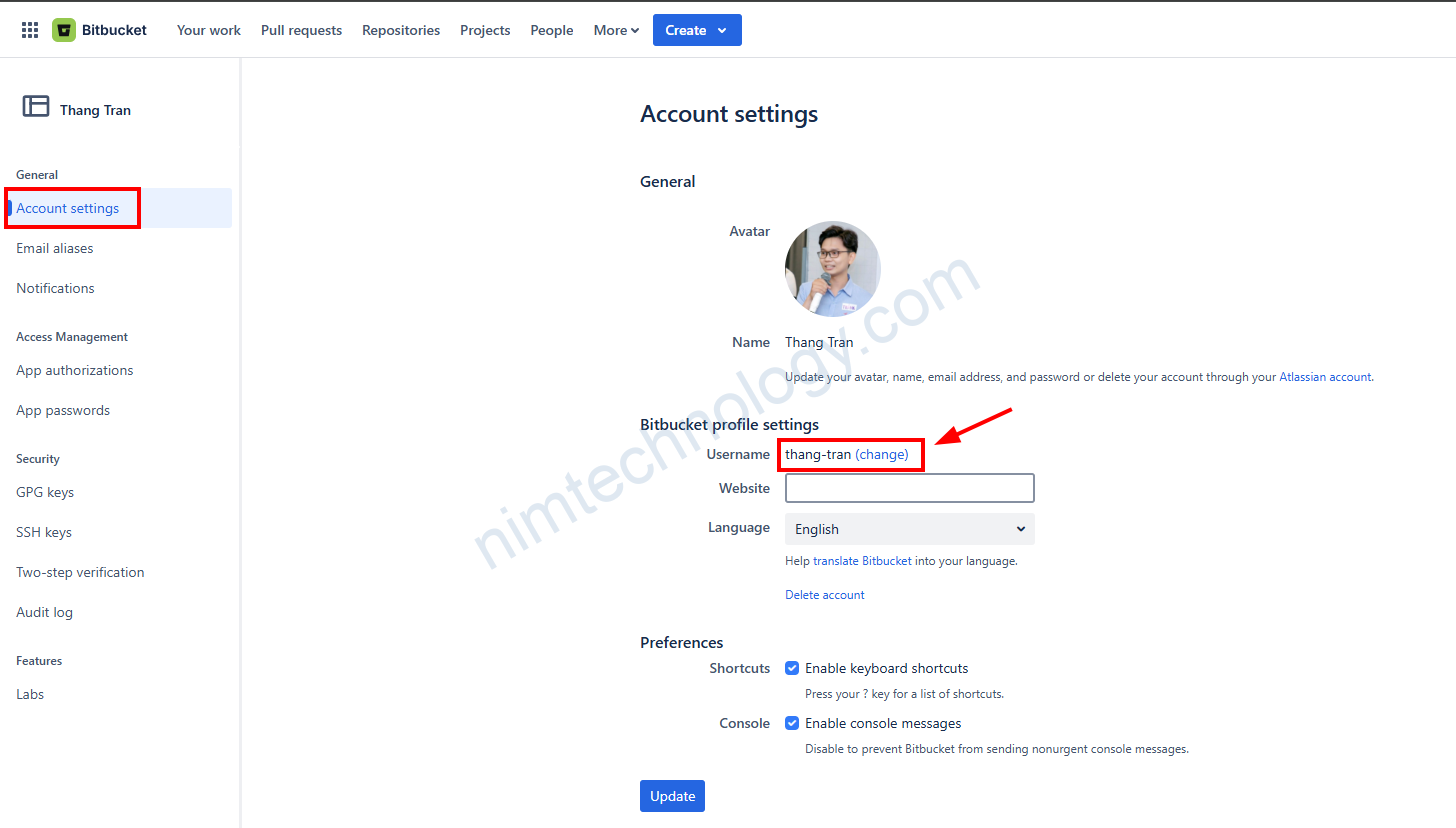Open Two-step verification settings
This screenshot has height=828, width=1456.
click(x=80, y=572)
